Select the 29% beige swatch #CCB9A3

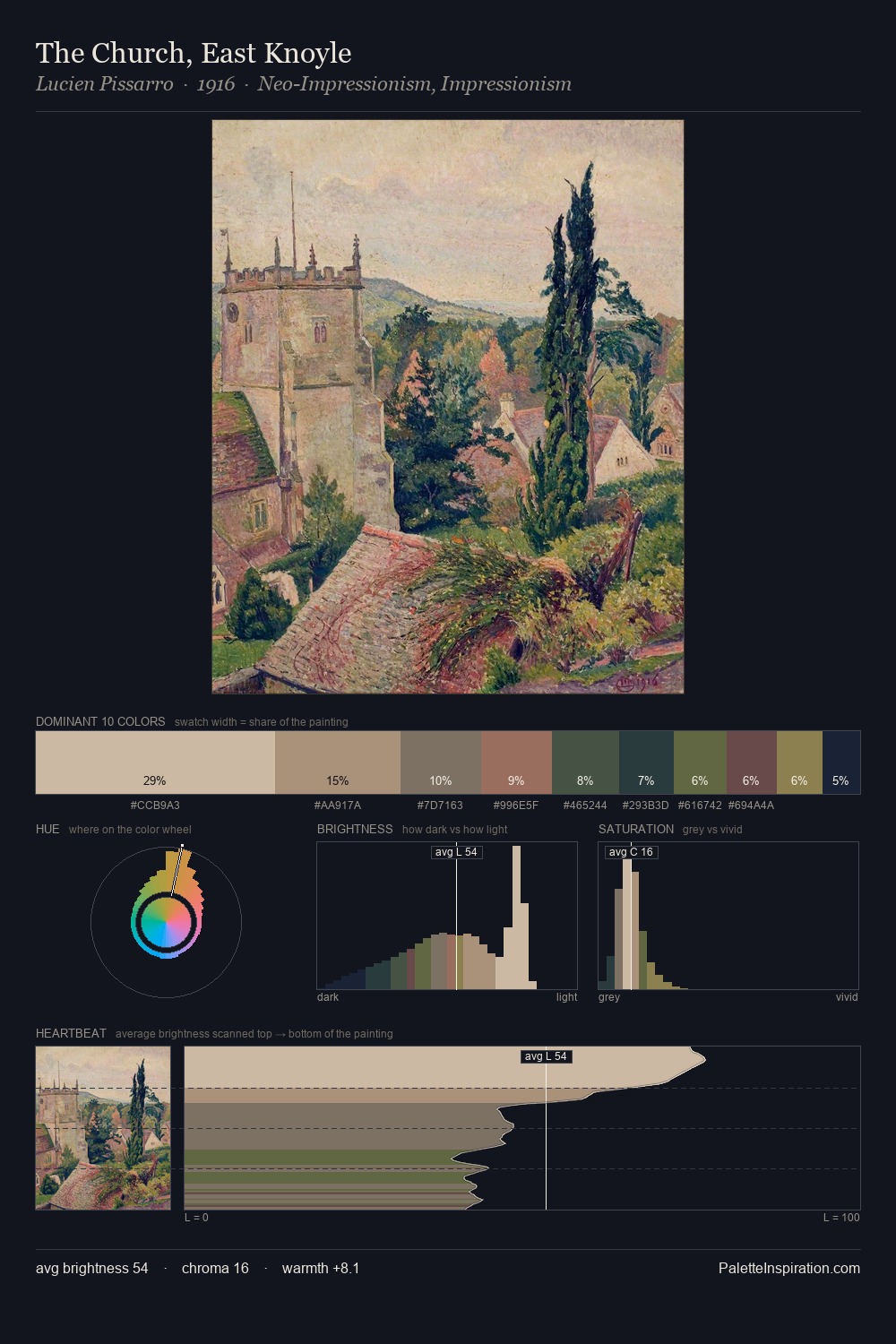155,762
